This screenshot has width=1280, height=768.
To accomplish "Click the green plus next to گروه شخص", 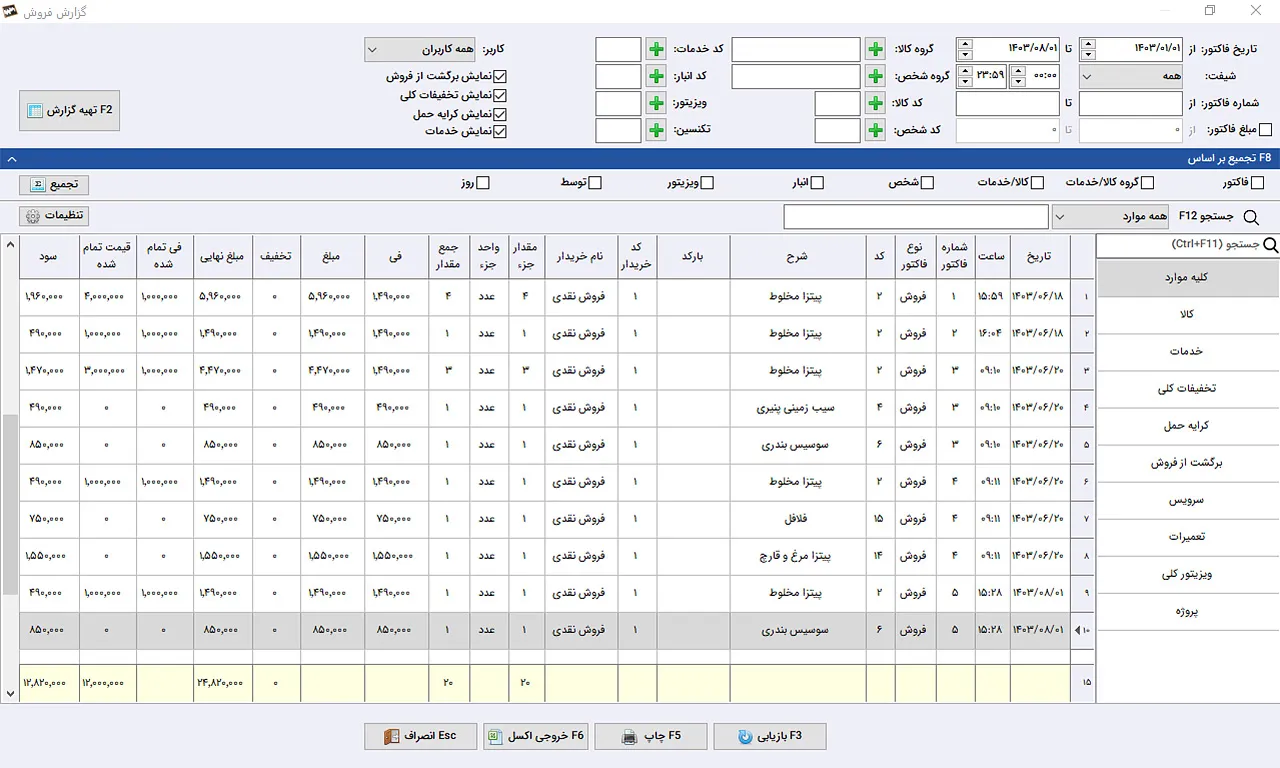I will 875,76.
